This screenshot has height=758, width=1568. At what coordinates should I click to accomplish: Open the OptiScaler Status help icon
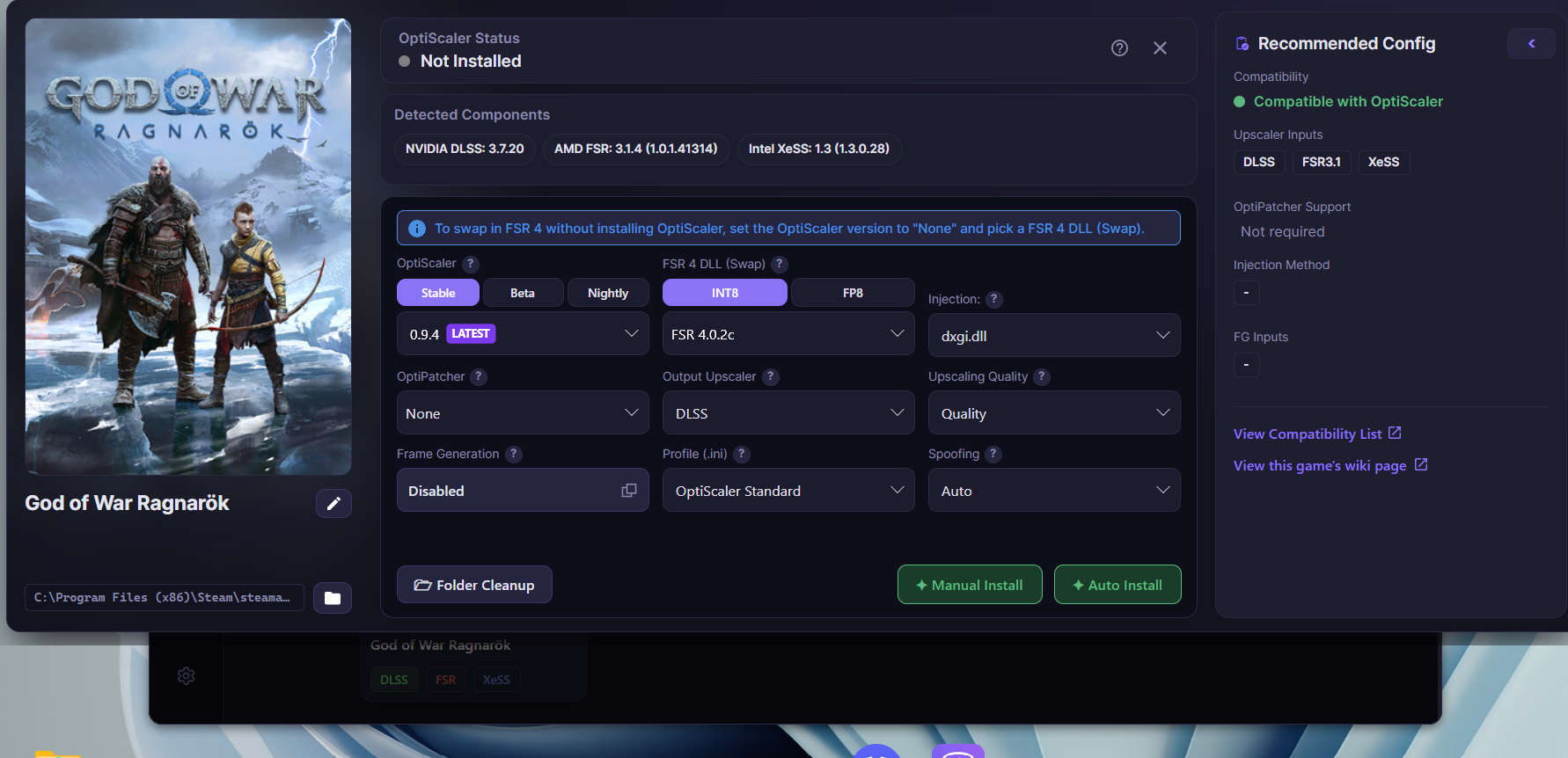coord(1119,48)
